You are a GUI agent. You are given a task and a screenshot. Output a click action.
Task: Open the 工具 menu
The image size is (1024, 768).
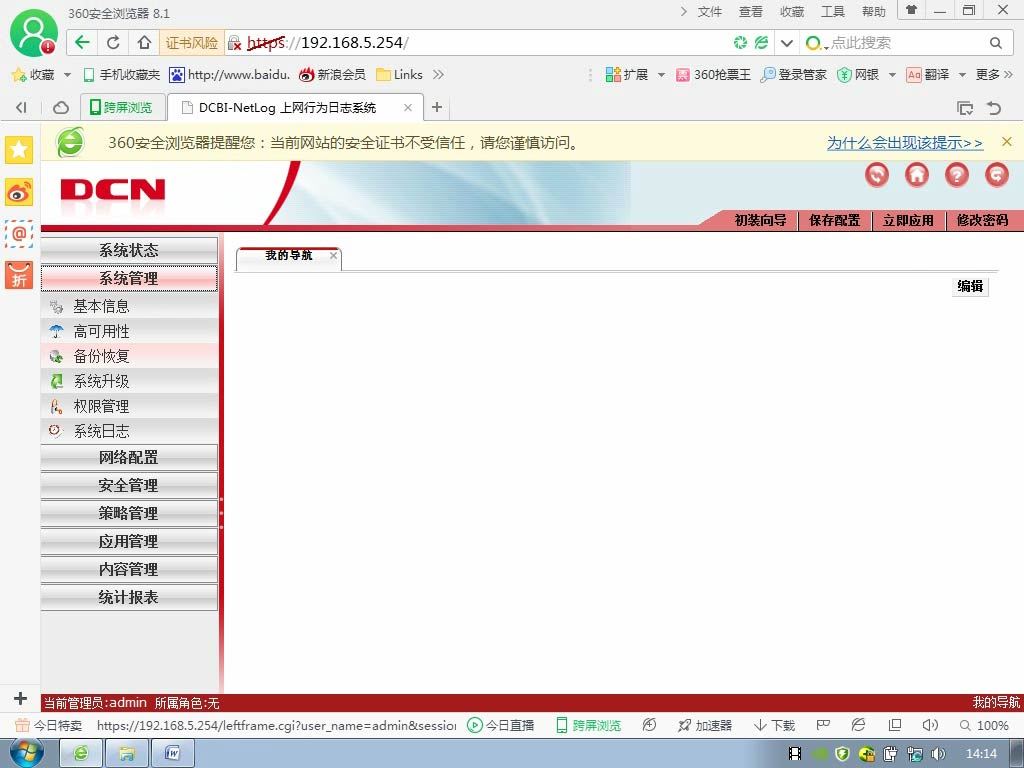[833, 12]
